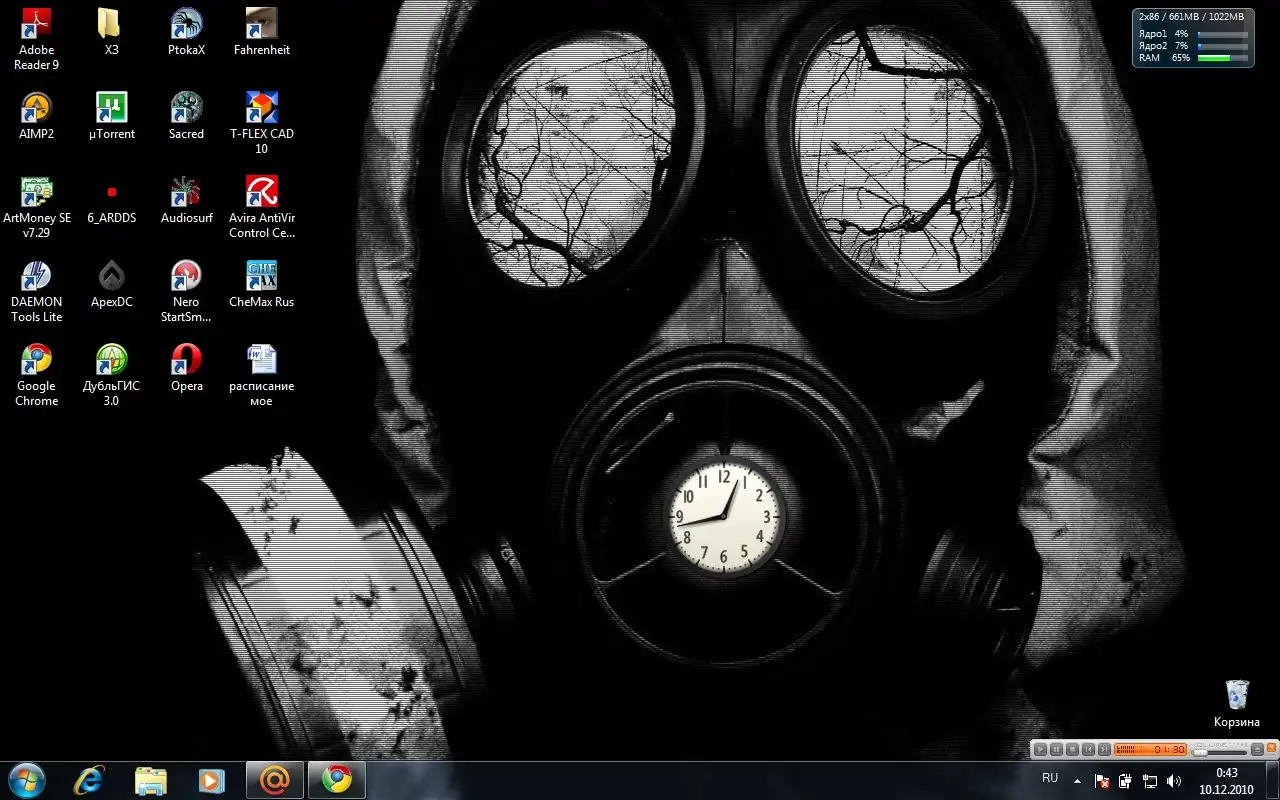Screen dimensions: 1280x800
Task: Open DAEMON Tools Lite shortcut
Action: pyautogui.click(x=36, y=276)
